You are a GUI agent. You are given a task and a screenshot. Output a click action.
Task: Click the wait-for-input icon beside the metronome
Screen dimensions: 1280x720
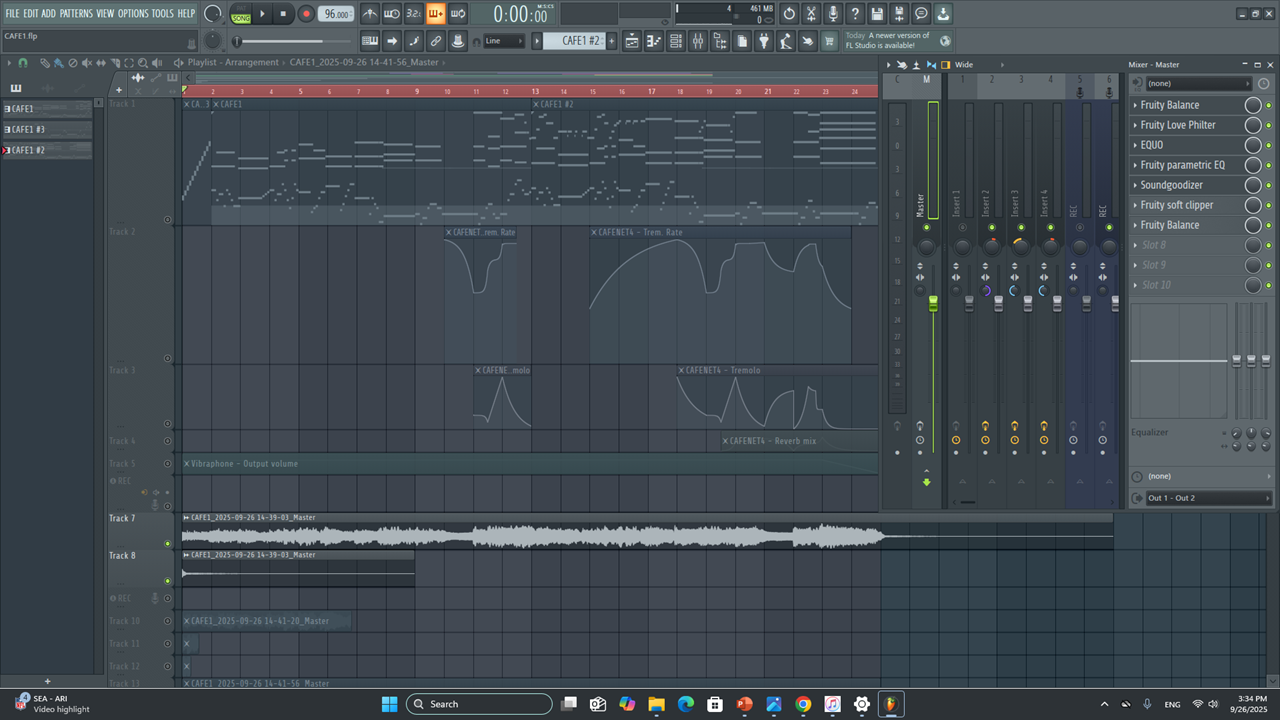tap(392, 14)
